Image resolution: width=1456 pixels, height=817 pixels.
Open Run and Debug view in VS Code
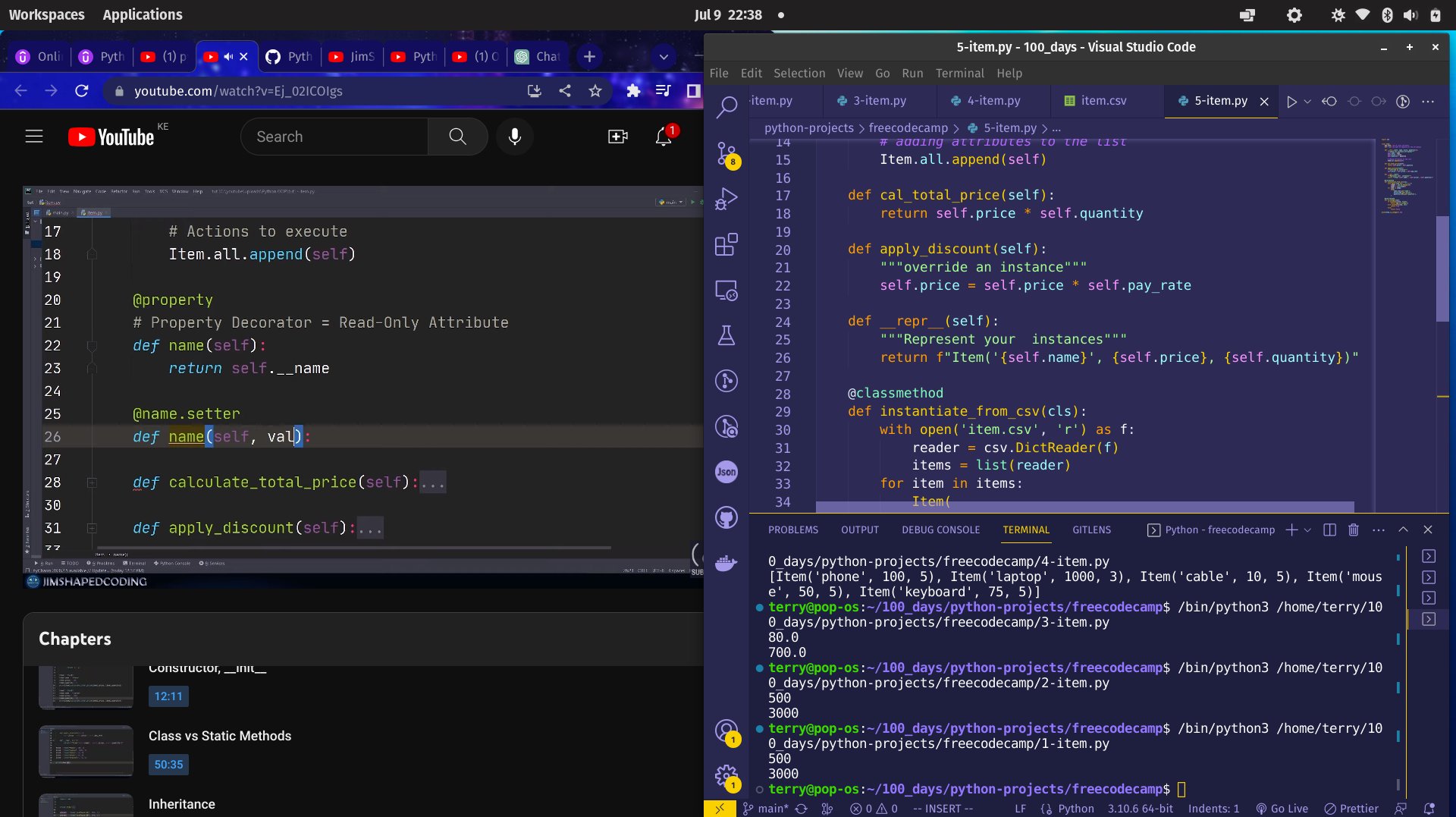pyautogui.click(x=726, y=199)
